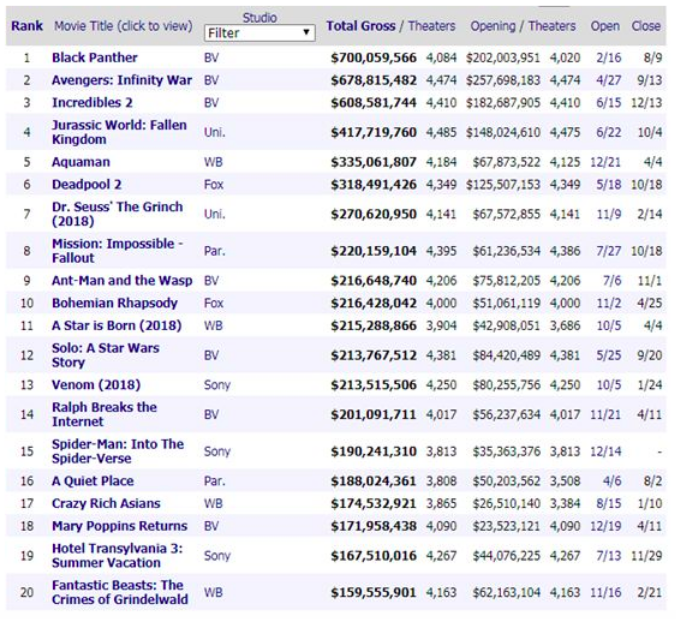Image resolution: width=676 pixels, height=619 pixels.
Task: Select the $62,163,104 opening value
Action: [506, 592]
